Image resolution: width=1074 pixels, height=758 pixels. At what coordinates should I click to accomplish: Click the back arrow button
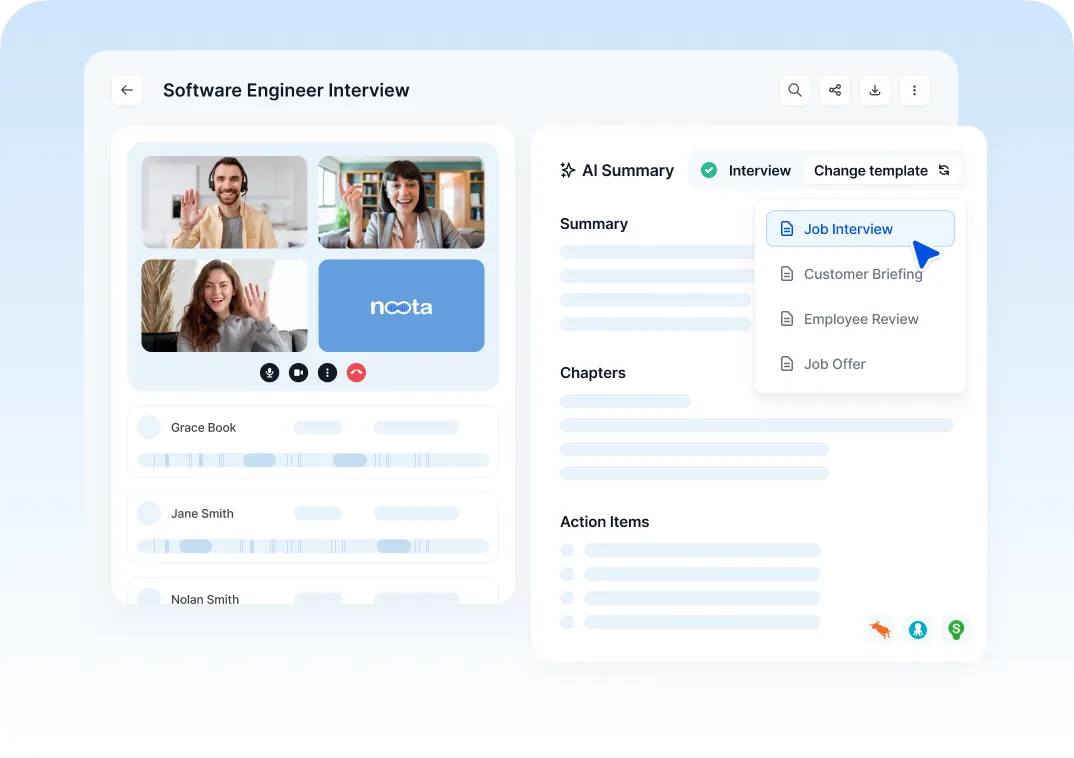127,90
